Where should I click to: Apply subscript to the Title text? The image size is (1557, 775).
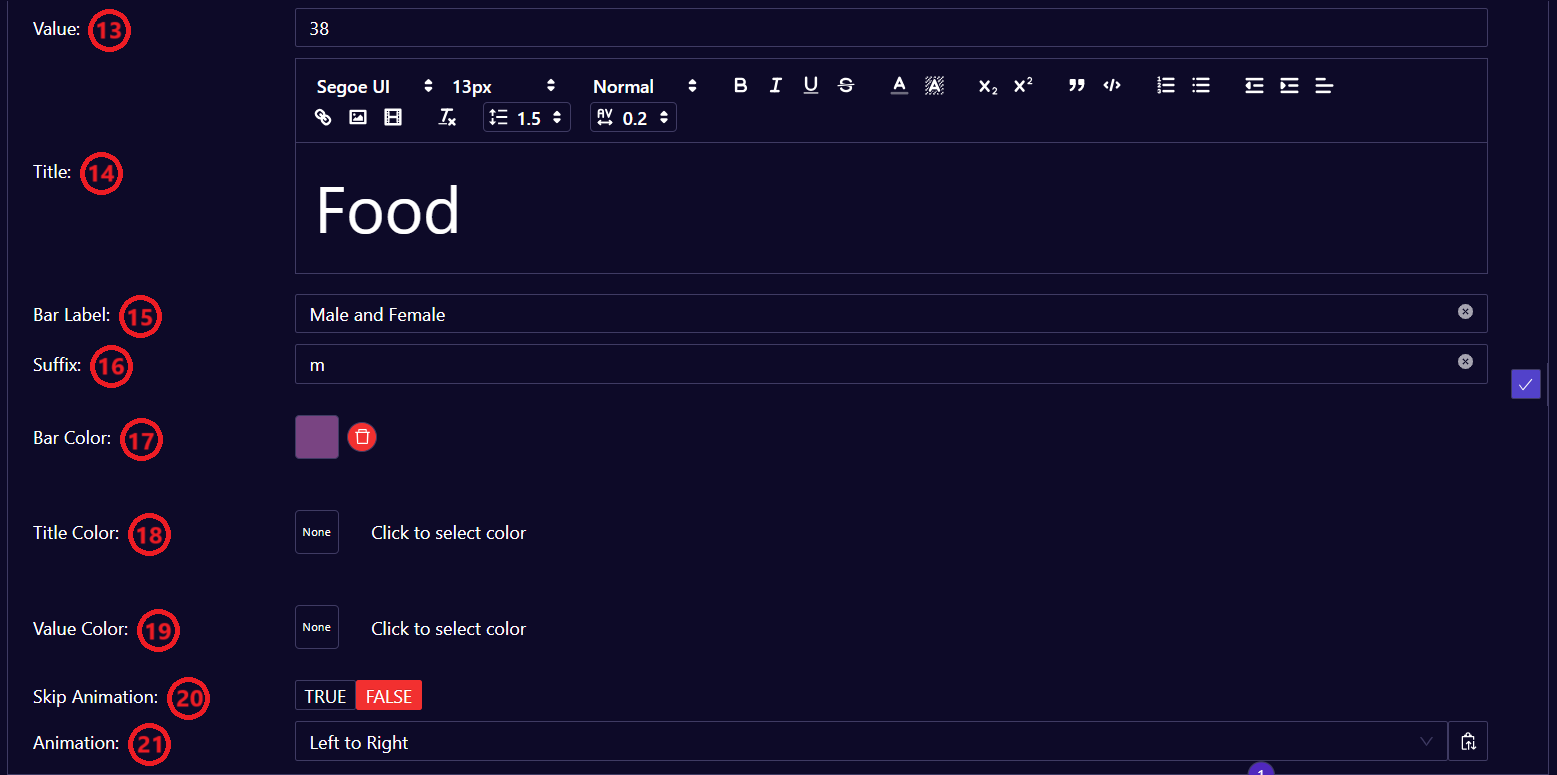coord(986,86)
